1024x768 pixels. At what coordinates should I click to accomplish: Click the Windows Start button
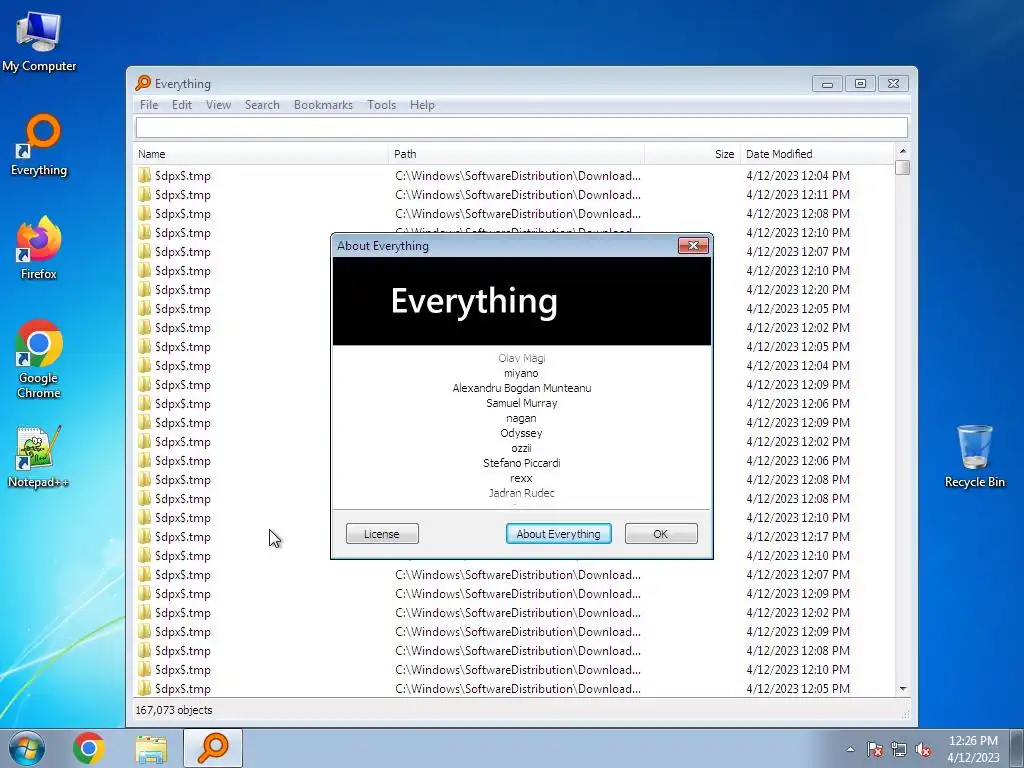click(x=27, y=748)
